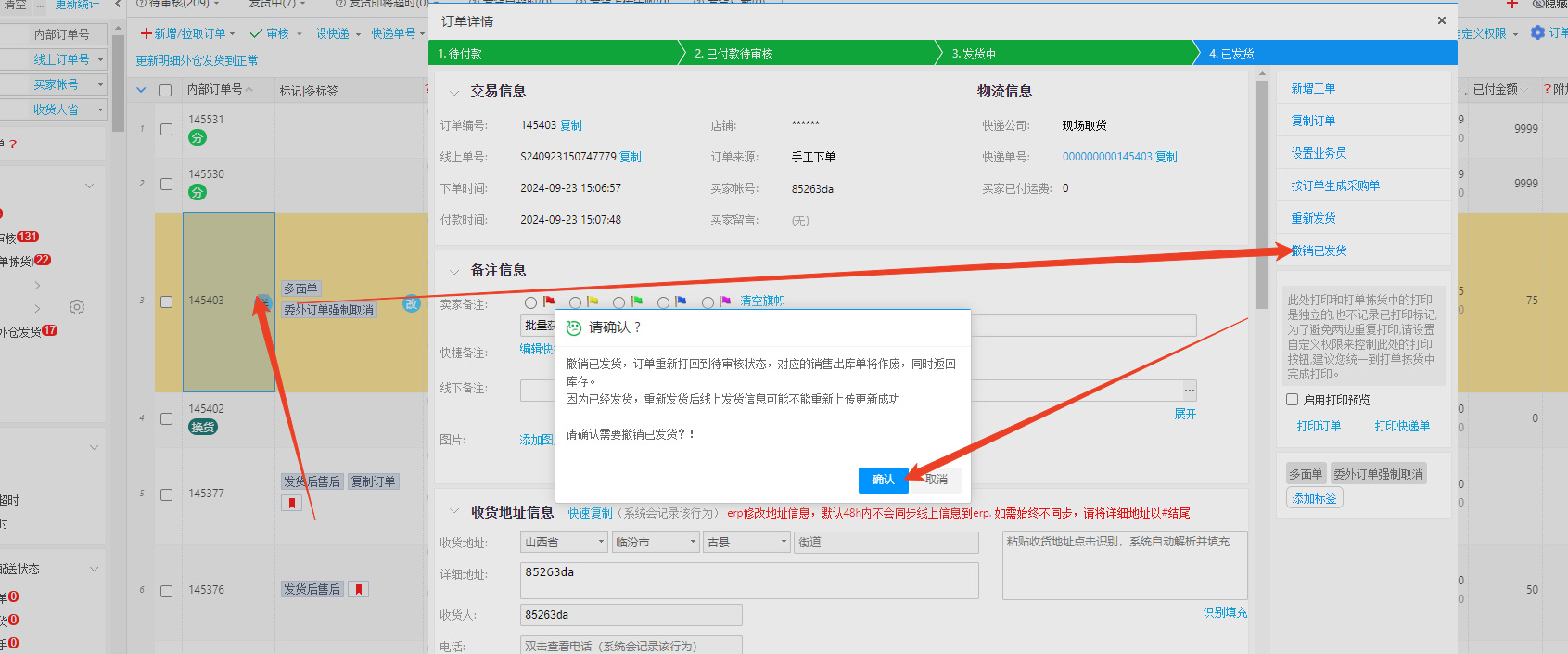
Task: Tick the checkbox for order row 145530
Action: coord(167,184)
